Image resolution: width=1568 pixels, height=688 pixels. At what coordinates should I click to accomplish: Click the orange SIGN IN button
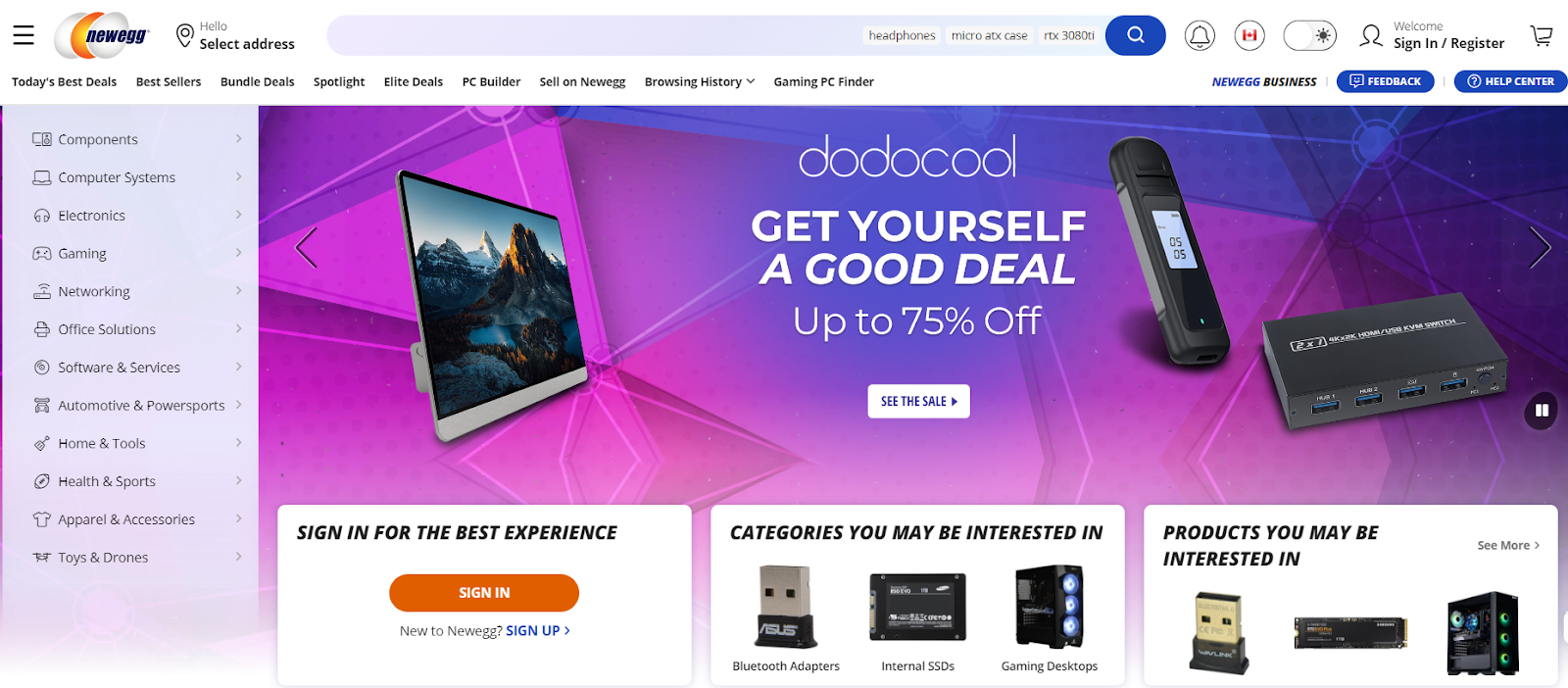pyautogui.click(x=484, y=593)
